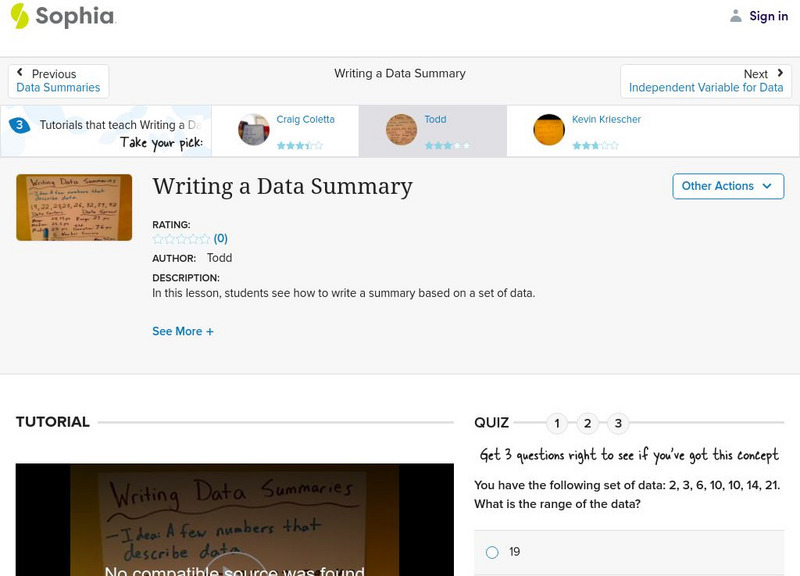The height and width of the screenshot is (576, 800).
Task: Click the Sophia leaf logo
Action: pos(18,16)
